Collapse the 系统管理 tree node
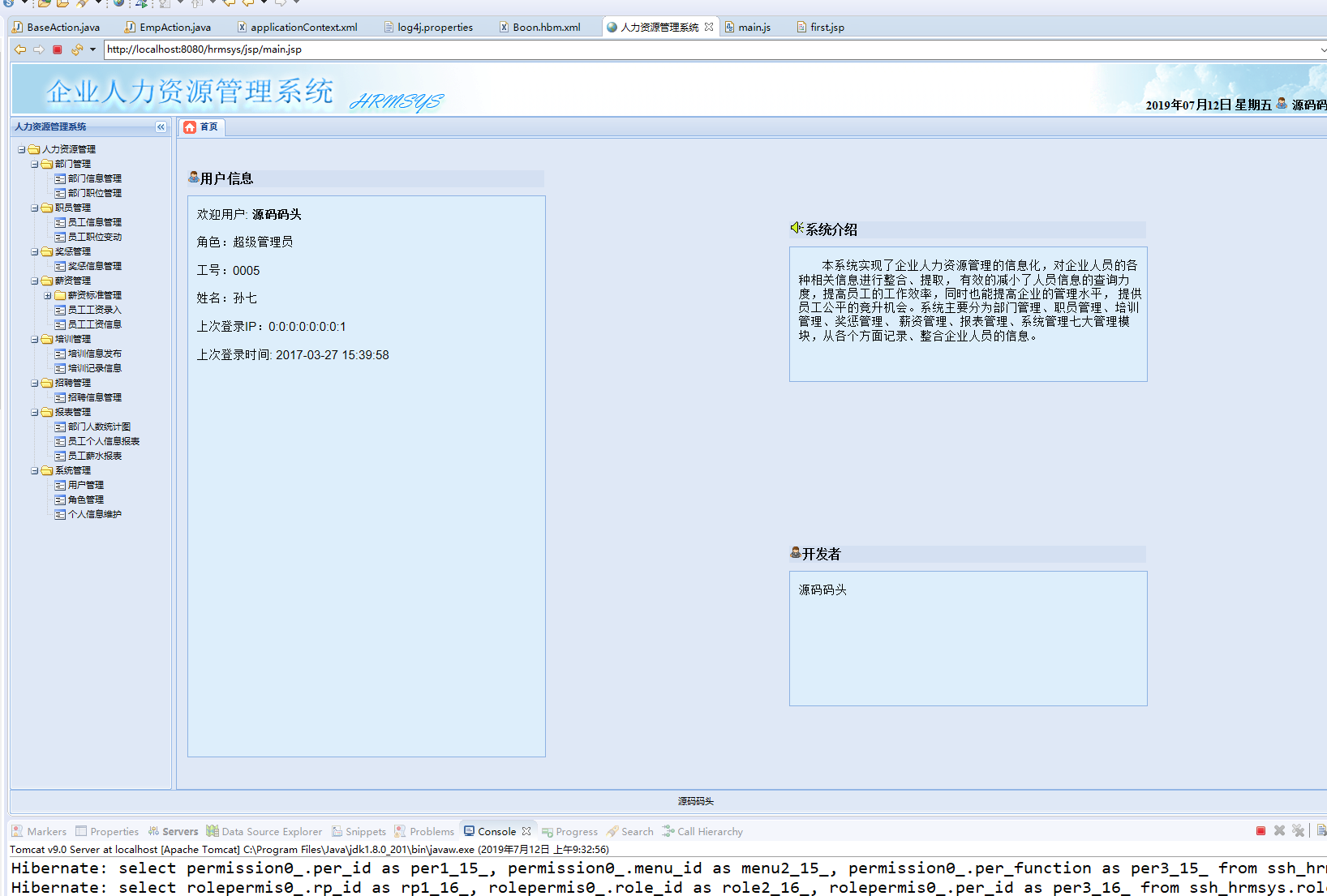 click(x=35, y=470)
